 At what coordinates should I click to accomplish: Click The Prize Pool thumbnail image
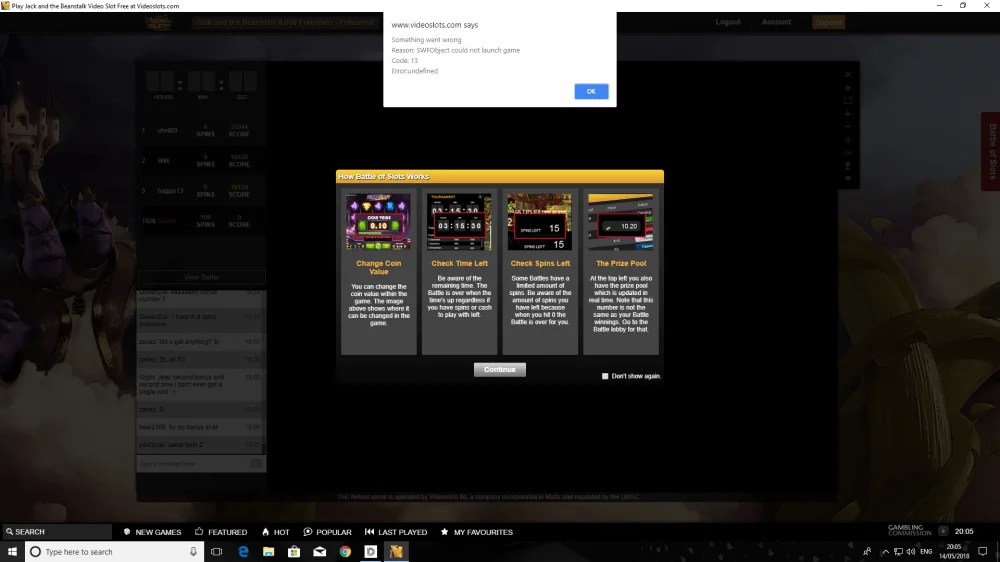click(x=621, y=221)
